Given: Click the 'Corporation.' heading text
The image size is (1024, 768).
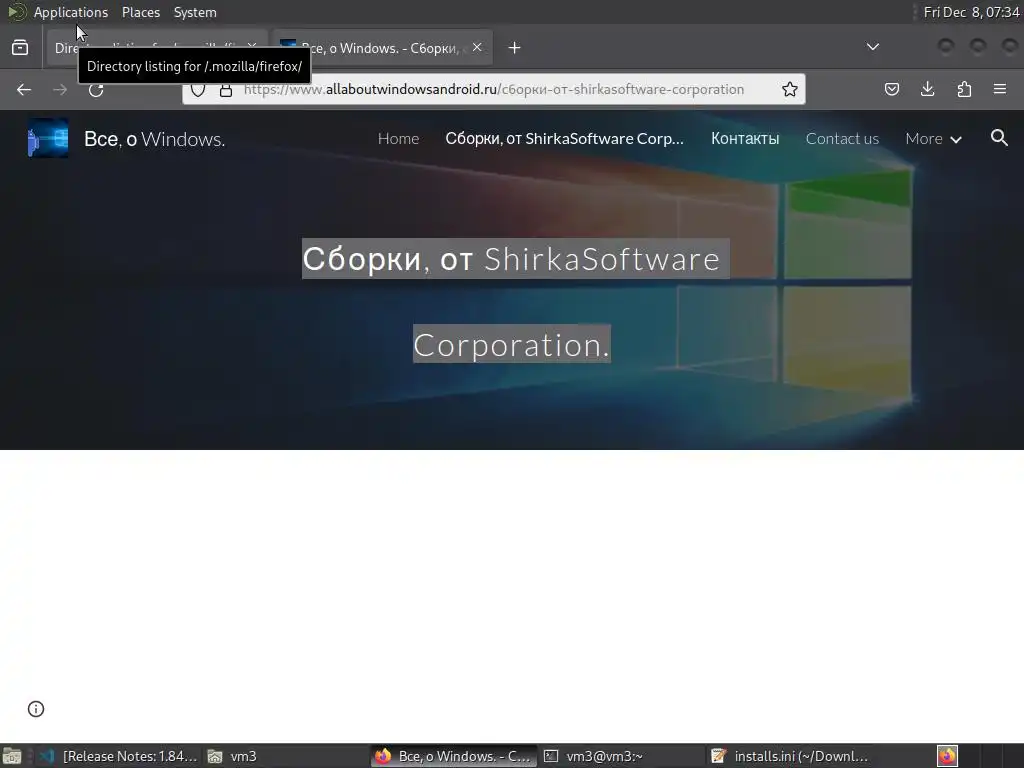Looking at the screenshot, I should (x=511, y=344).
